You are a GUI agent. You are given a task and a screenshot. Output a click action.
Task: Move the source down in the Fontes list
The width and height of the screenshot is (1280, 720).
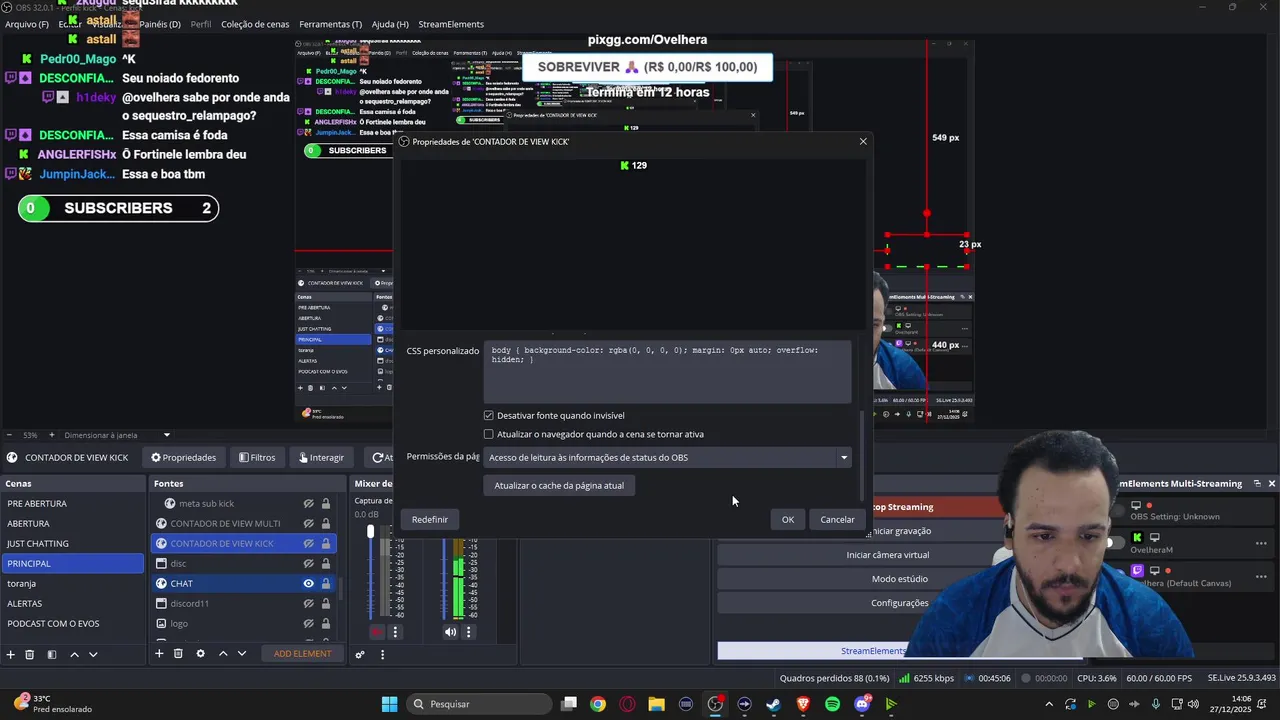click(x=242, y=654)
